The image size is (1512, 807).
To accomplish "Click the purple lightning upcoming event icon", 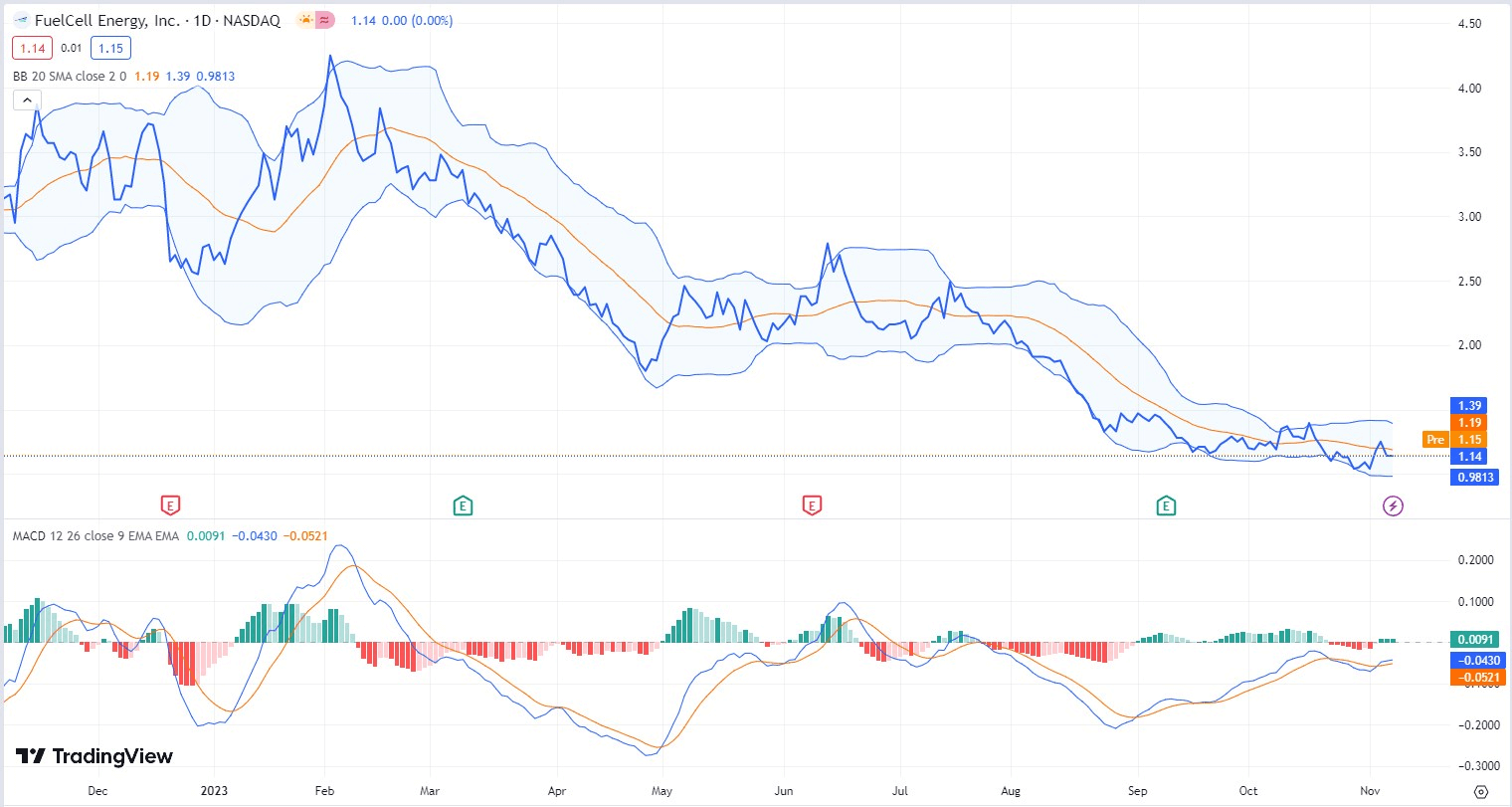I will click(x=1393, y=506).
